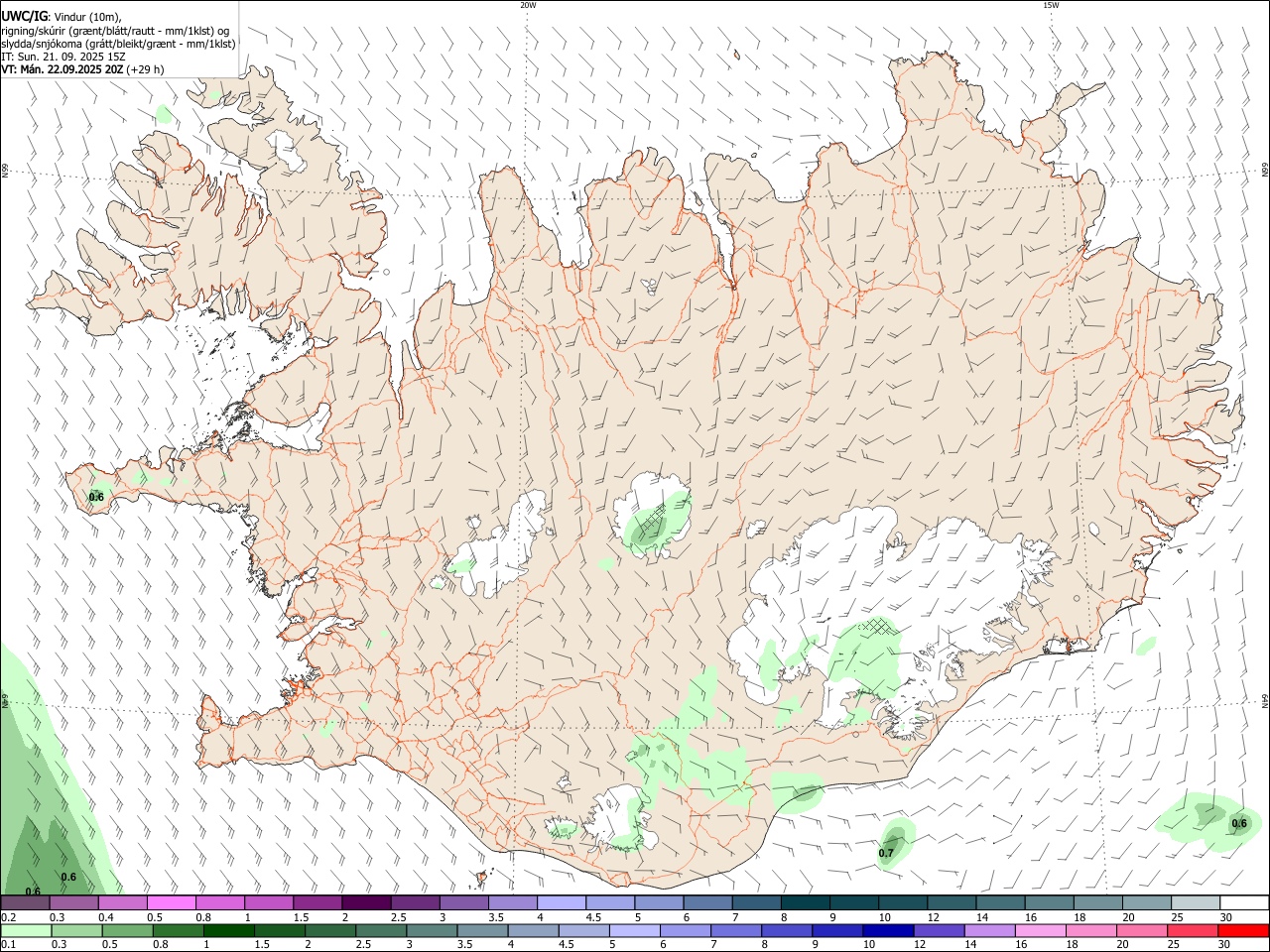Click the pale green 0.1–0.3 swatch in lower legend
Viewport: 1270px width, 952px height.
(27, 930)
